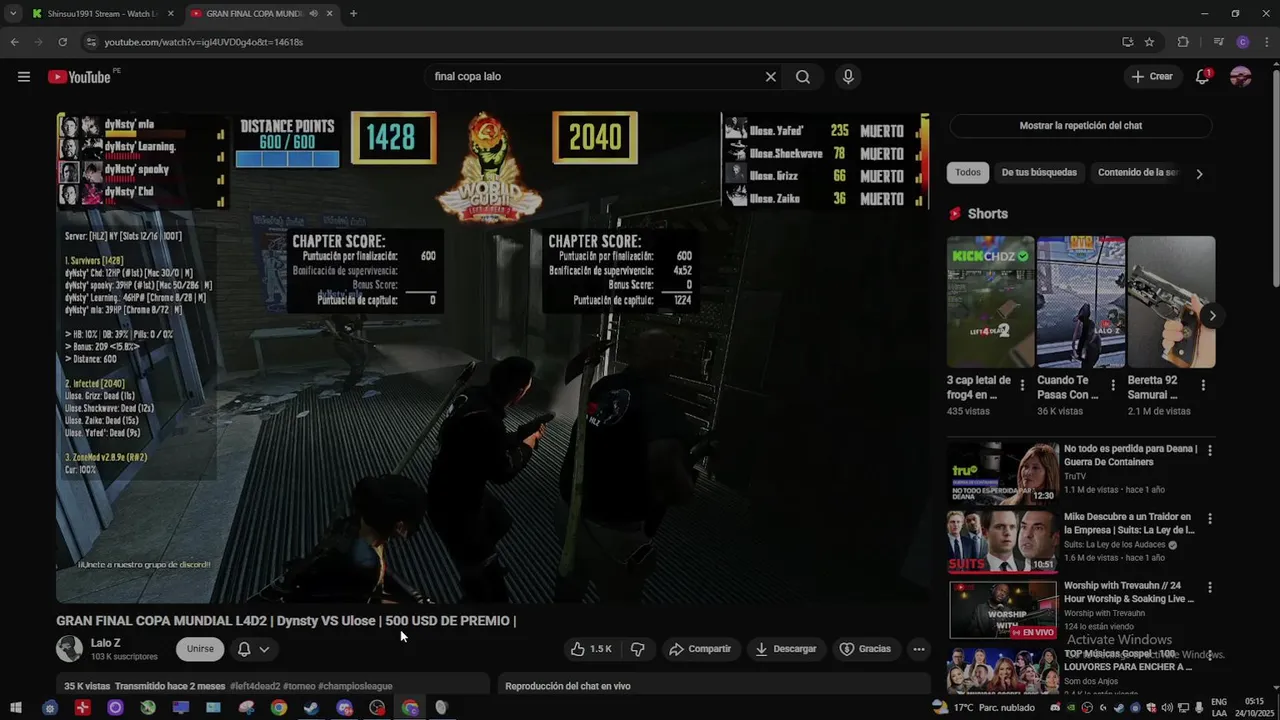The image size is (1280, 720).
Task: Reload the page in Chrome
Action: pyautogui.click(x=62, y=42)
